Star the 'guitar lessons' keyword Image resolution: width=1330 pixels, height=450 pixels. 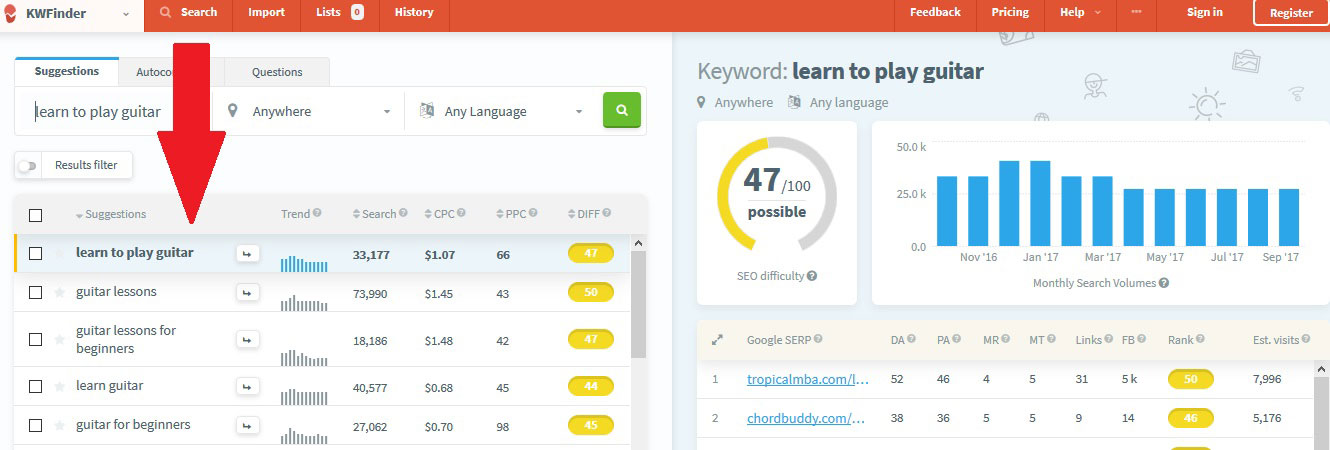click(x=59, y=292)
